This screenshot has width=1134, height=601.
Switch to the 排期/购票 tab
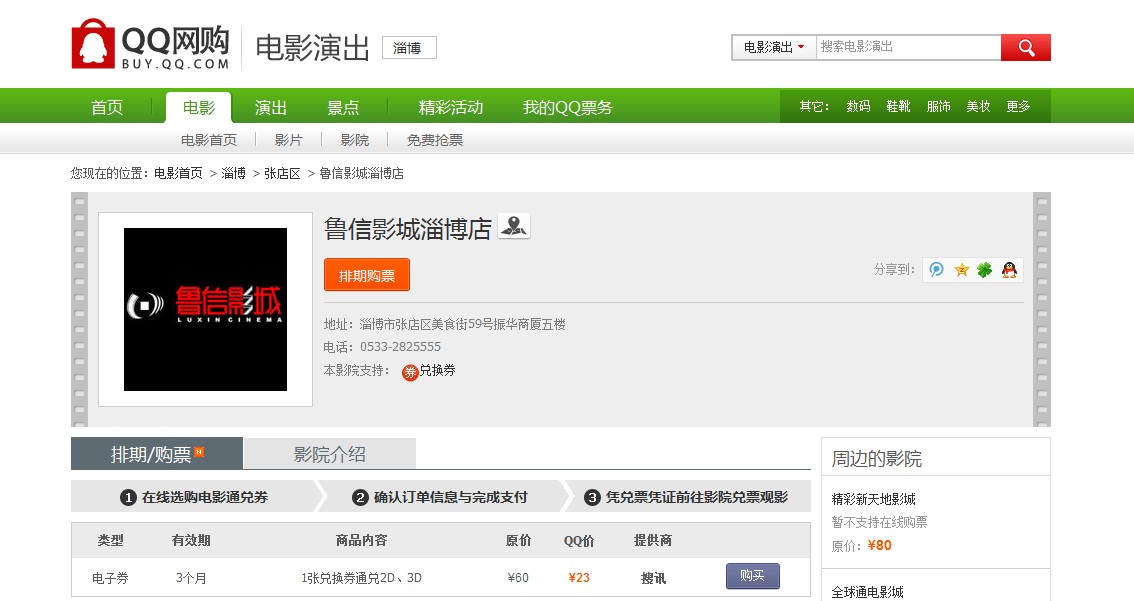coord(157,453)
